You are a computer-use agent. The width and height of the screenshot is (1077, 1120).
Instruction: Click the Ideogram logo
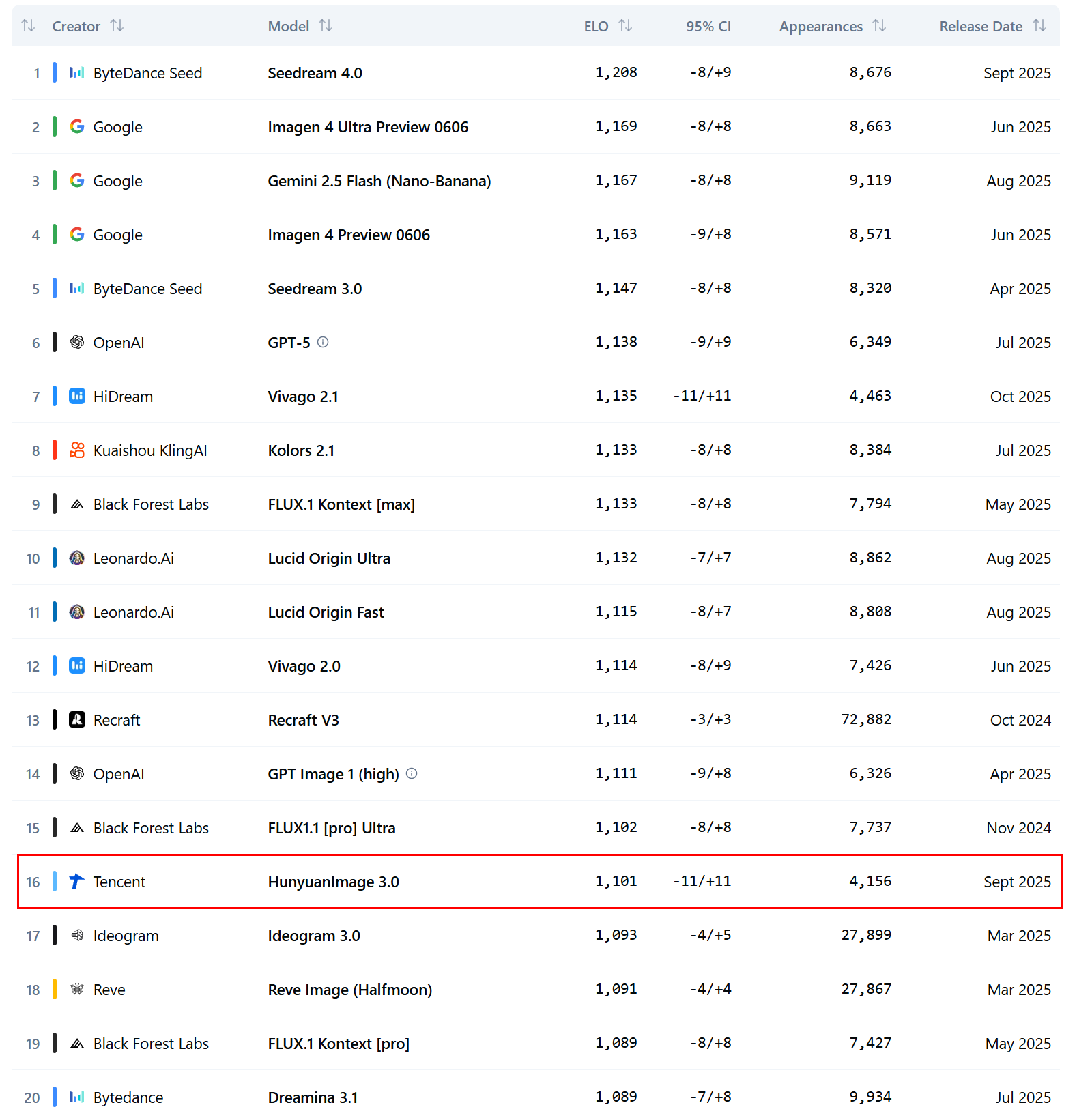click(x=77, y=935)
